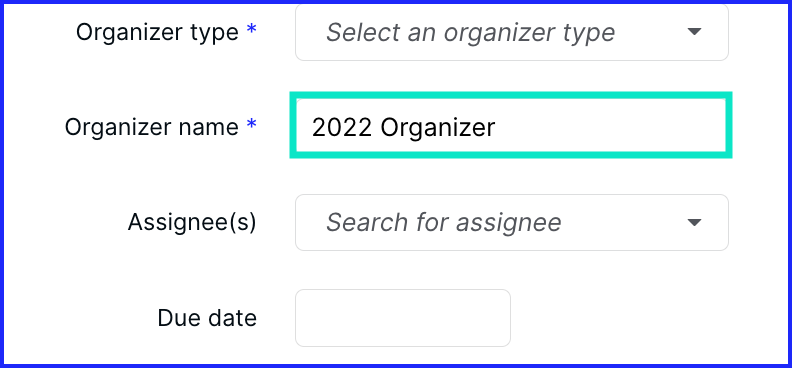Open the Organizer type dropdown
This screenshot has width=792, height=368.
click(512, 32)
